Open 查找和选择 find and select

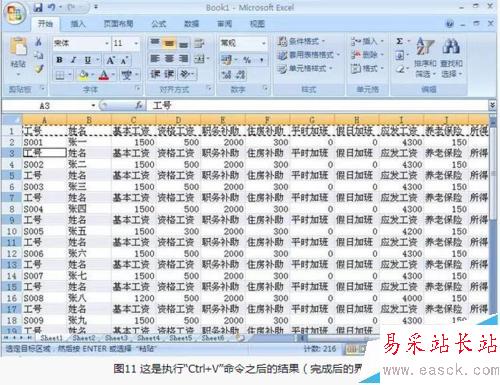(x=451, y=58)
